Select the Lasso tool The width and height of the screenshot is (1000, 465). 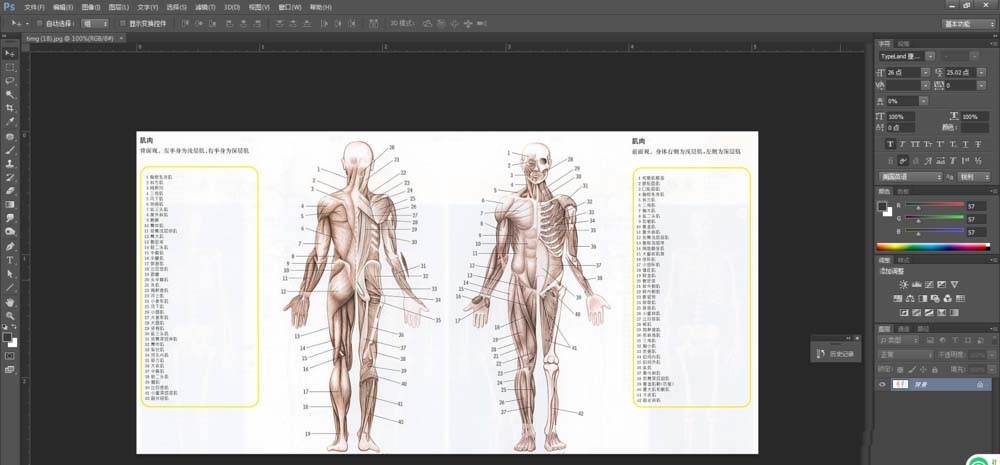tap(10, 80)
